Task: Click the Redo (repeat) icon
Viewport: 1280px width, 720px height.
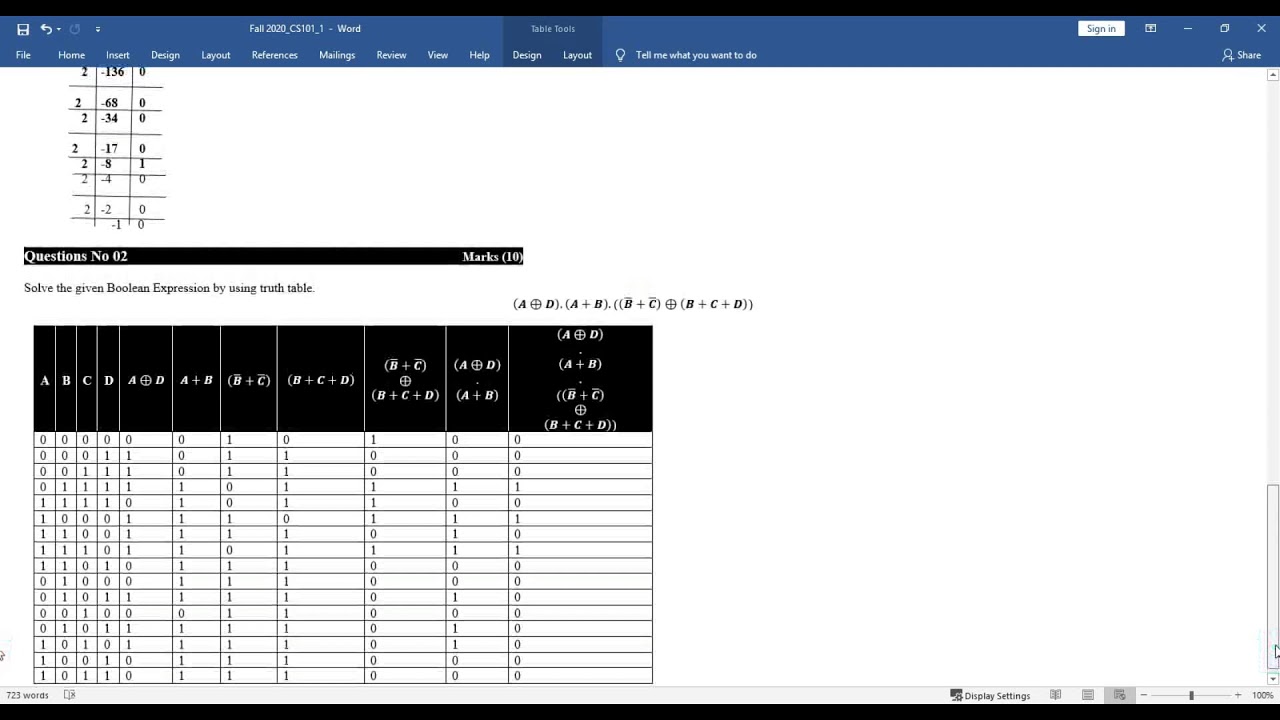Action: (75, 29)
